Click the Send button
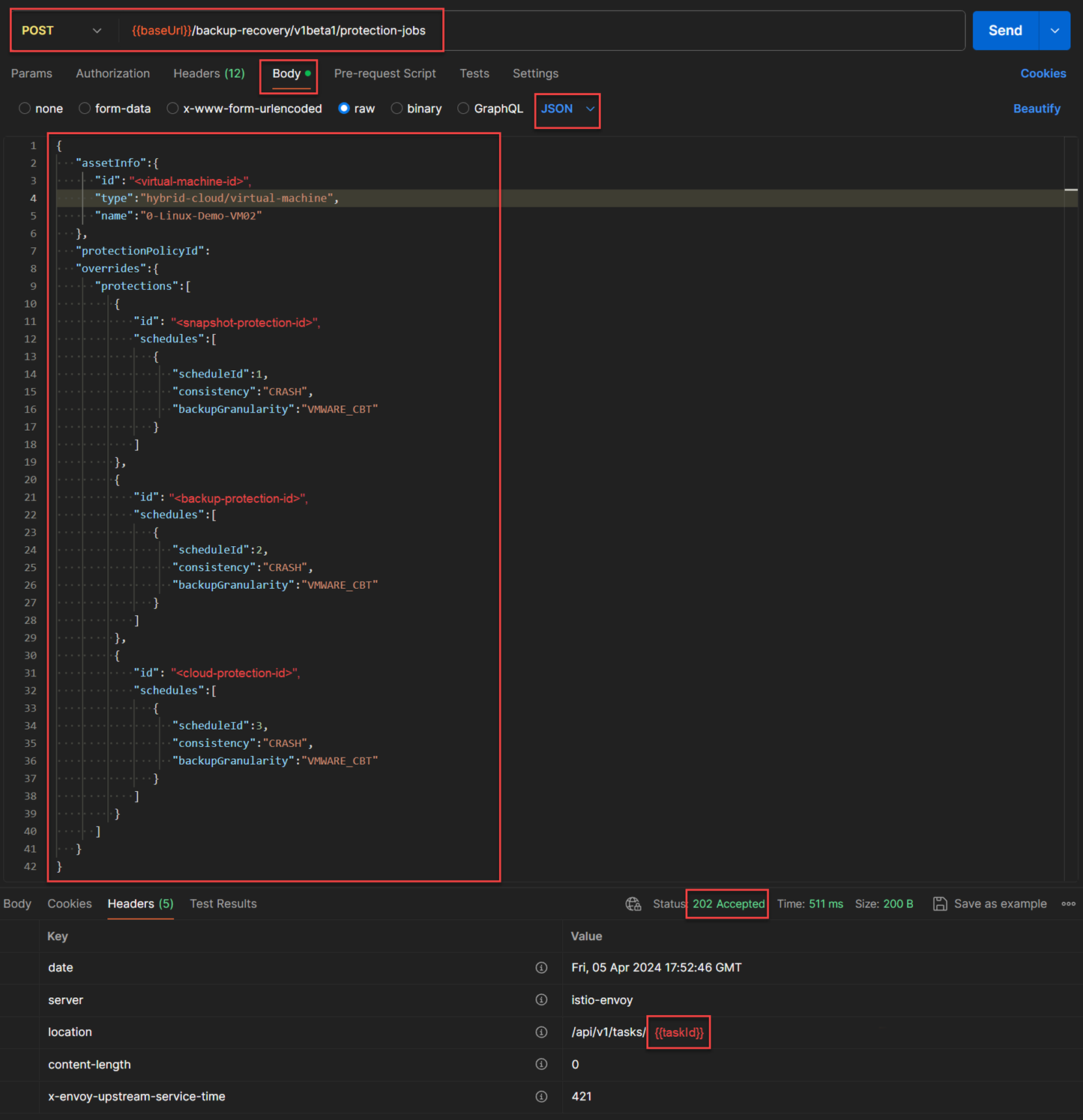Screen dimensions: 1083x1120 (1005, 31)
